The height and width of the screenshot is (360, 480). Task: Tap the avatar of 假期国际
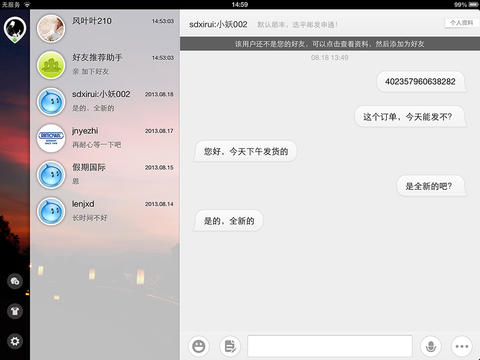(x=51, y=175)
